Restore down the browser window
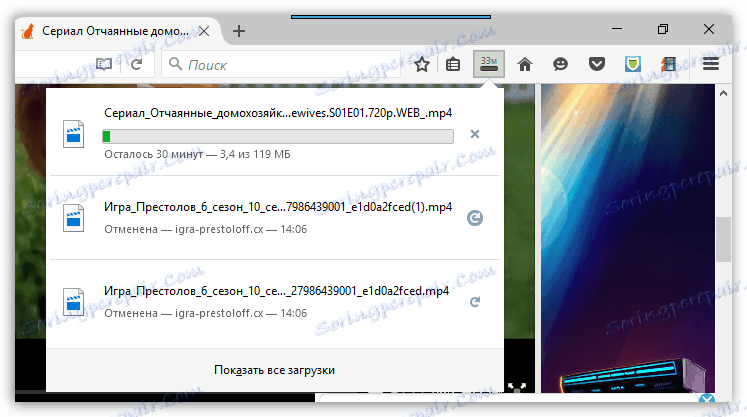This screenshot has width=747, height=417. tap(663, 29)
